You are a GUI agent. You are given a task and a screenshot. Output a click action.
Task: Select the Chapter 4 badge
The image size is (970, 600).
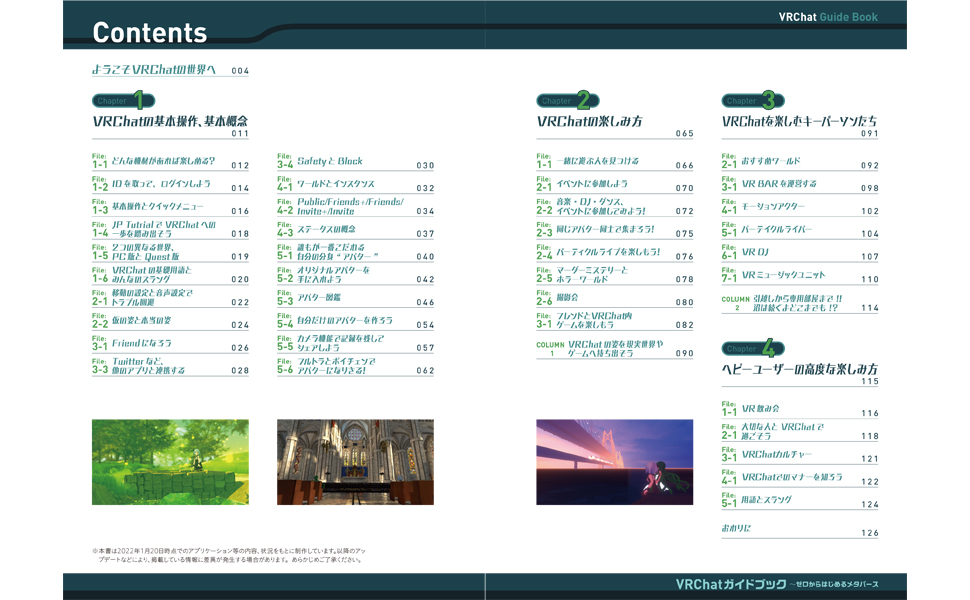[x=753, y=348]
